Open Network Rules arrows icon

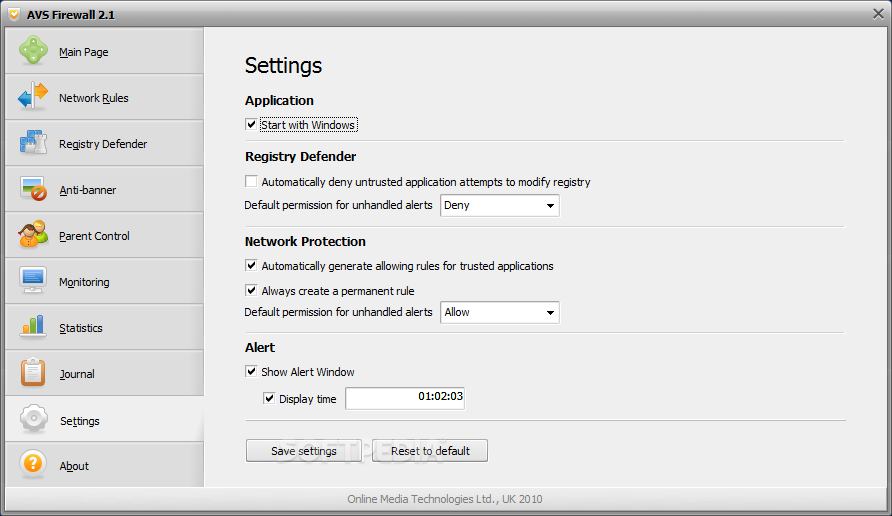pos(33,96)
